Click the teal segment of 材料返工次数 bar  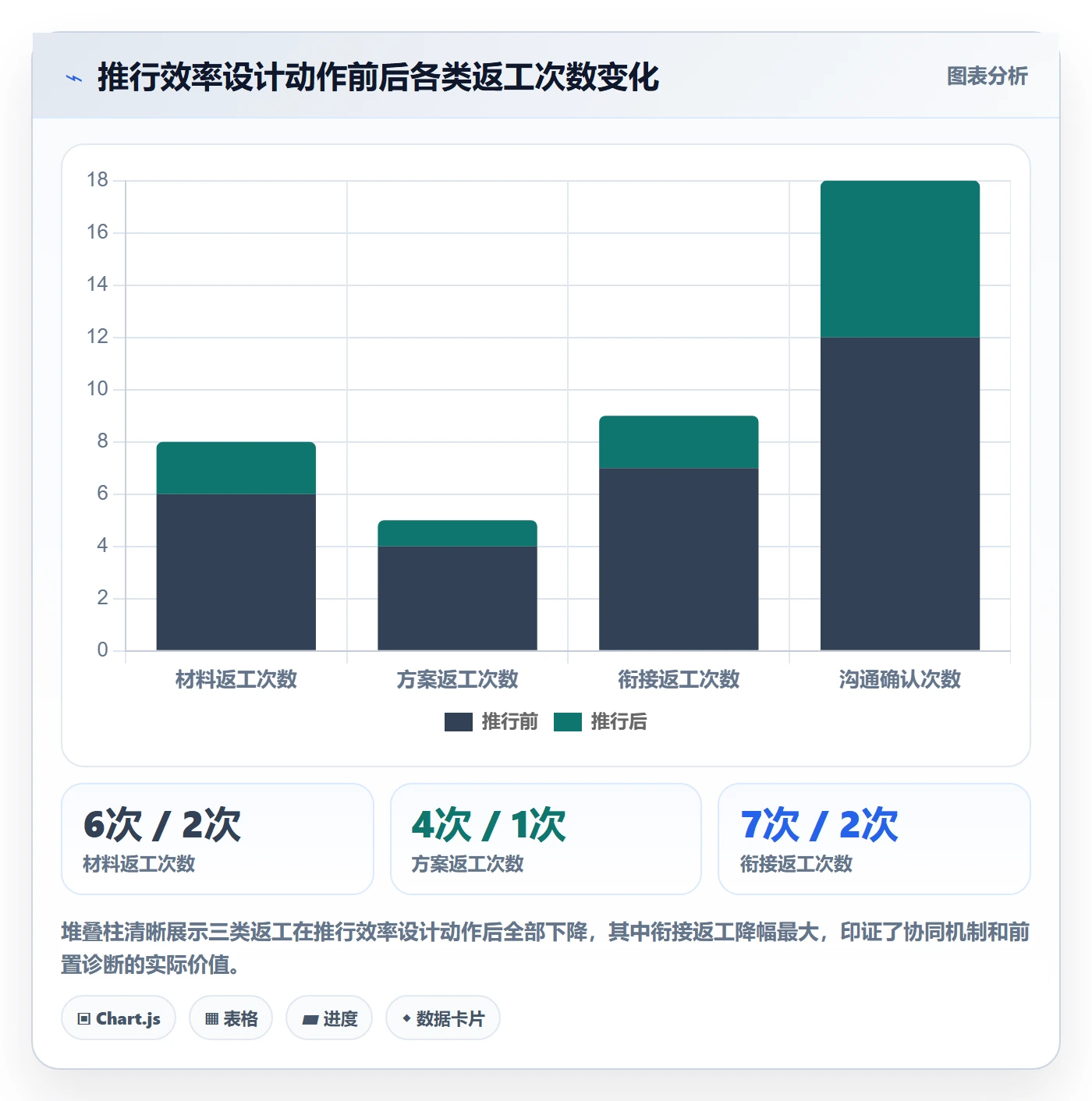(236, 468)
